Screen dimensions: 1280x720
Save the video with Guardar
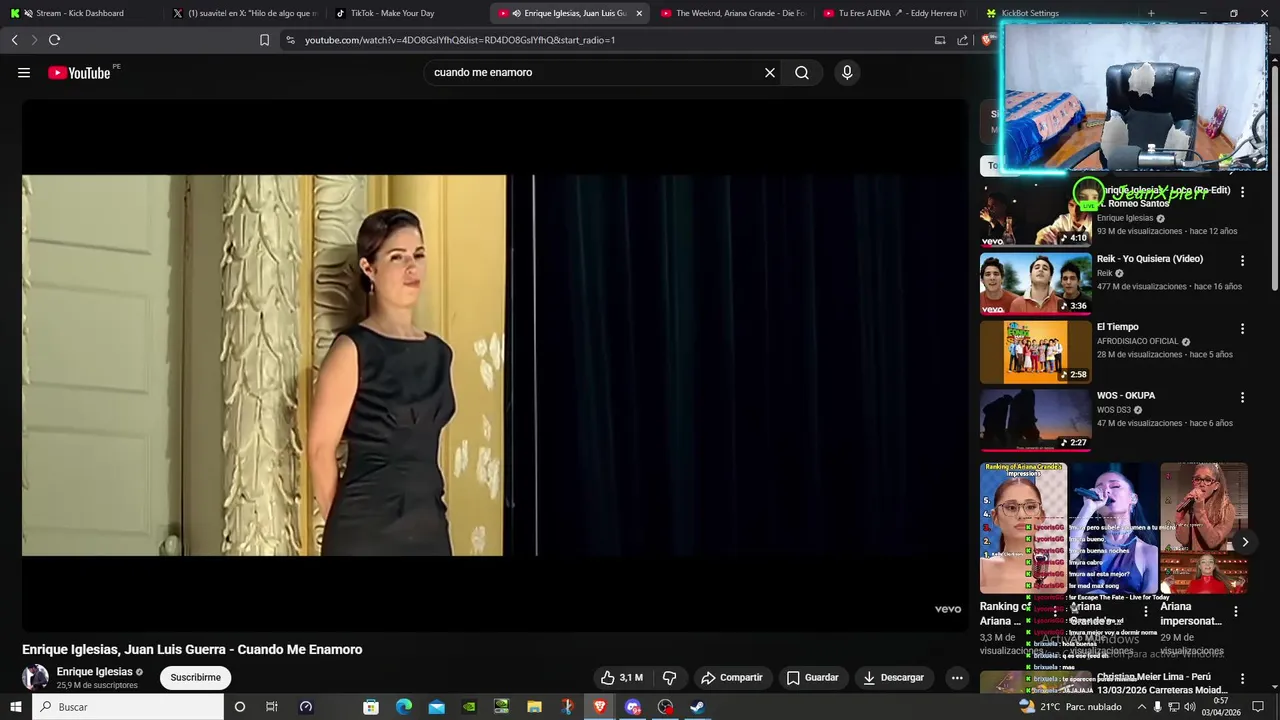[812, 678]
